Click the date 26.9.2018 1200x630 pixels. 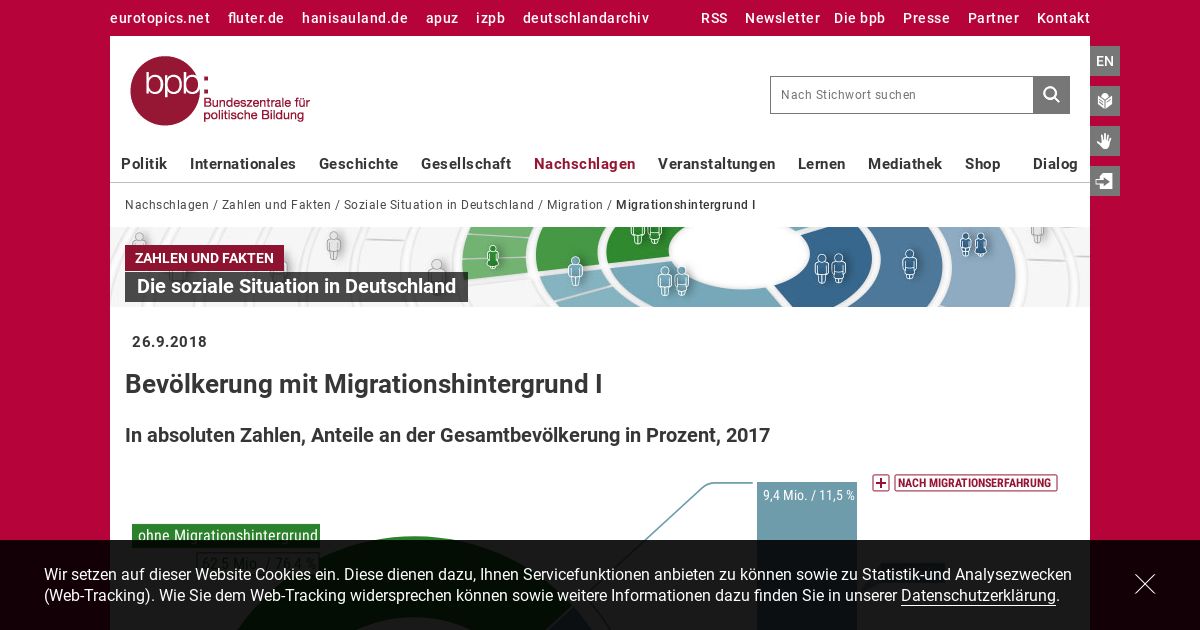click(x=170, y=342)
